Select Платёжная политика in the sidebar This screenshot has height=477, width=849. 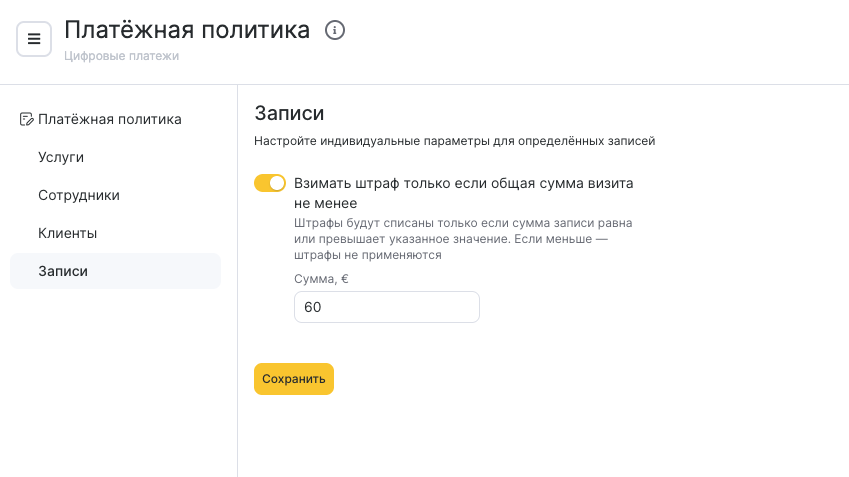coord(109,119)
